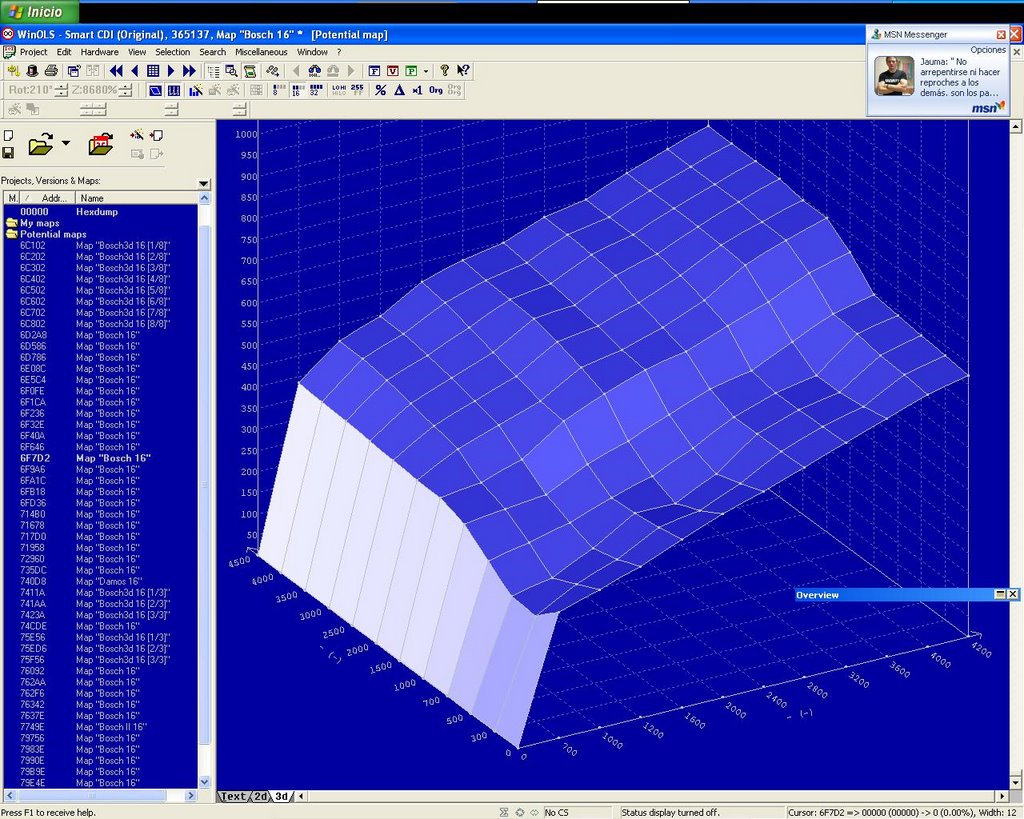This screenshot has height=819, width=1024.
Task: Open the Selection menu
Action: pos(172,52)
